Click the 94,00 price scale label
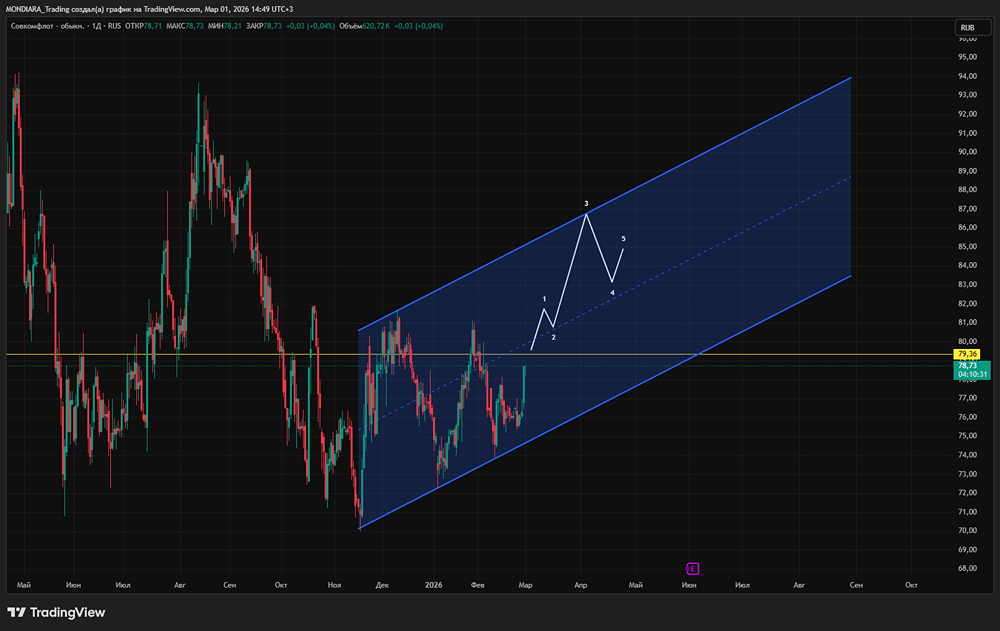 967,76
